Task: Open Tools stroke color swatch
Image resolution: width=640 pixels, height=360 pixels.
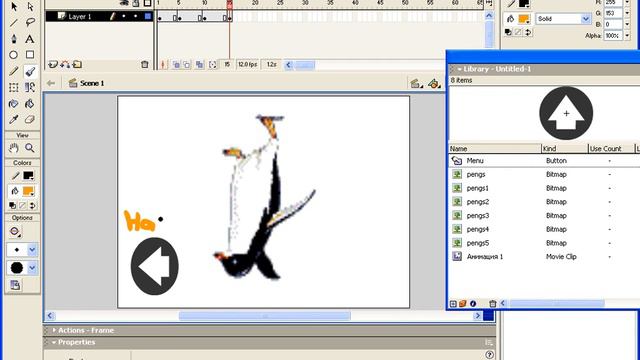Action: pyautogui.click(x=28, y=176)
